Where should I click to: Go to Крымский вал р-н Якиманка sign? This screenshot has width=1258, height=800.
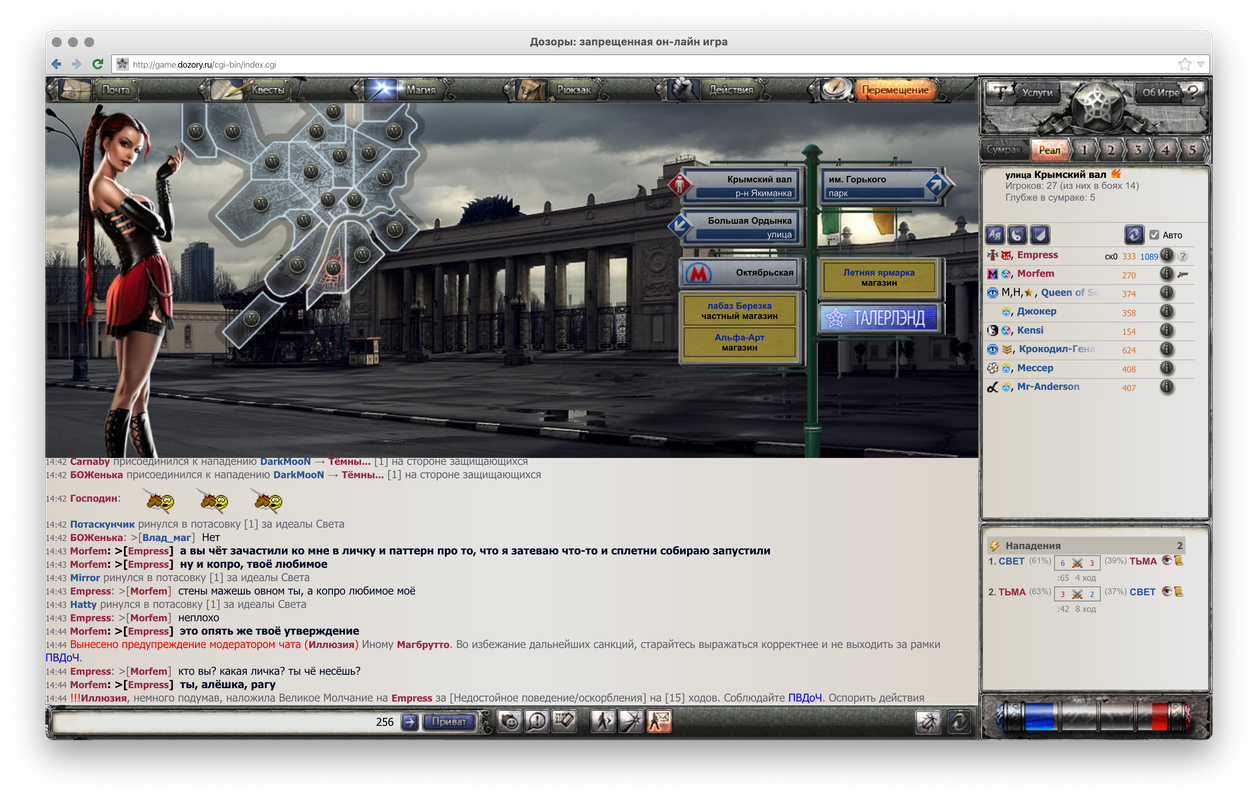tap(735, 186)
